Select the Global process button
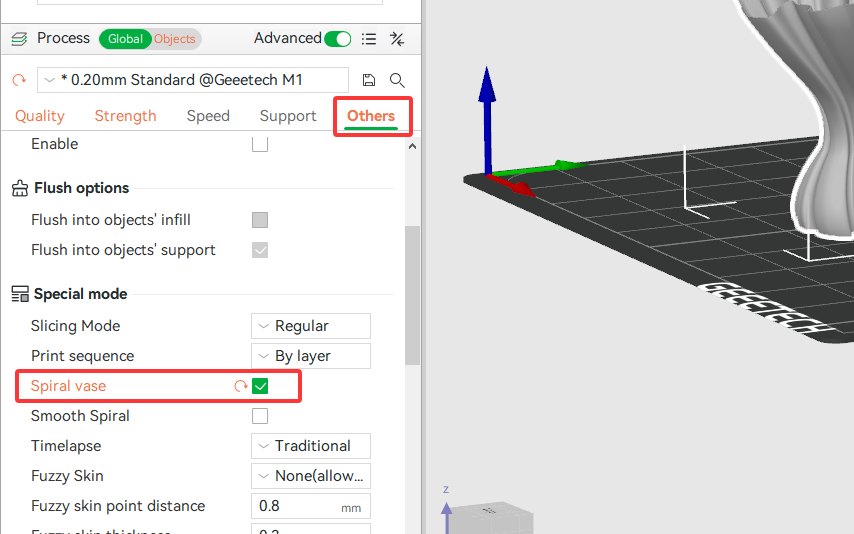 click(125, 39)
